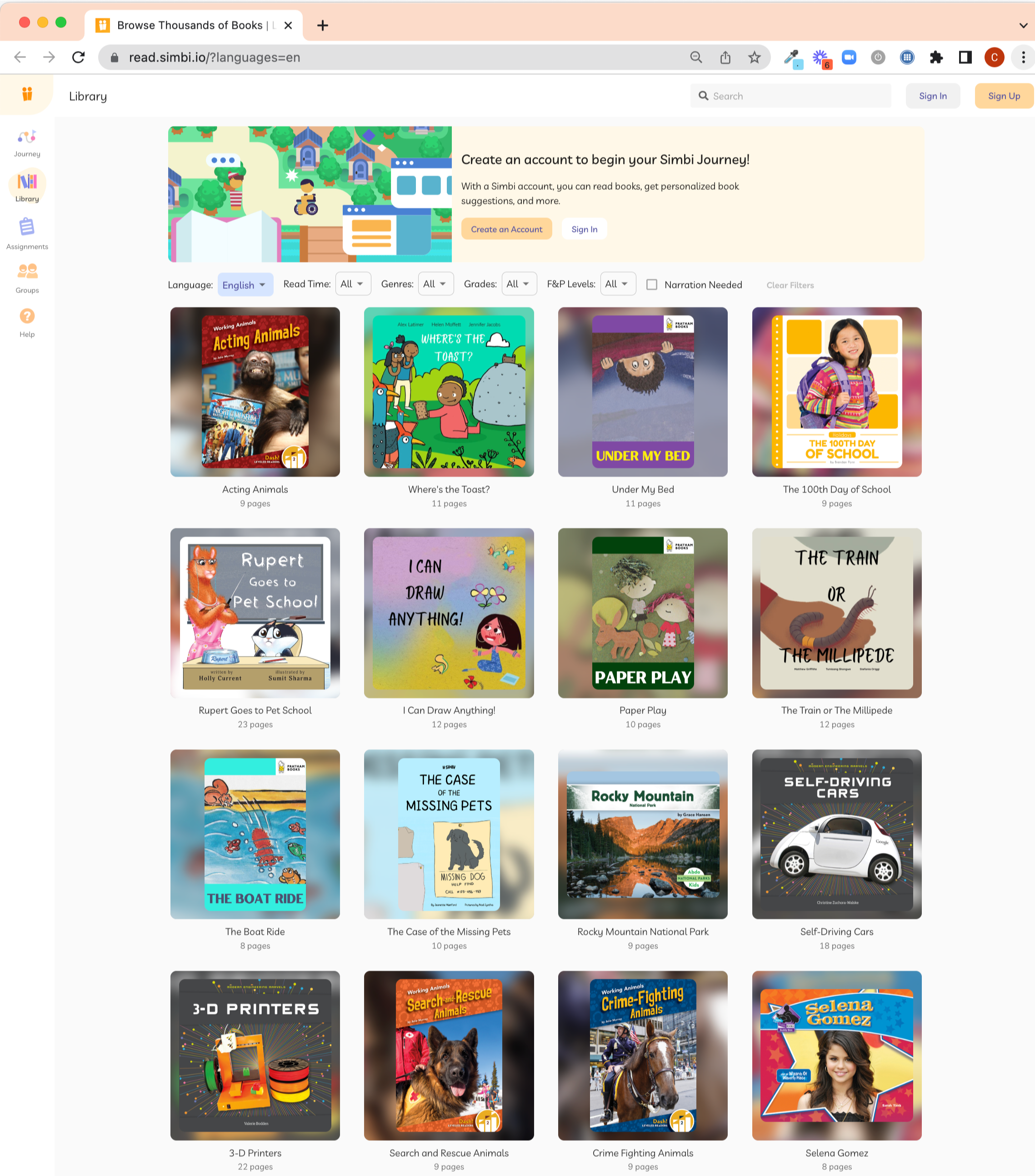Click the Help question mark icon
Viewport: 1035px width, 1176px height.
[27, 316]
